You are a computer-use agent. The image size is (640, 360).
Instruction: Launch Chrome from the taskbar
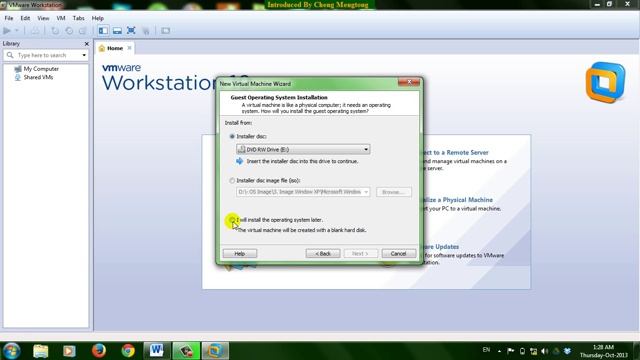tap(128, 351)
